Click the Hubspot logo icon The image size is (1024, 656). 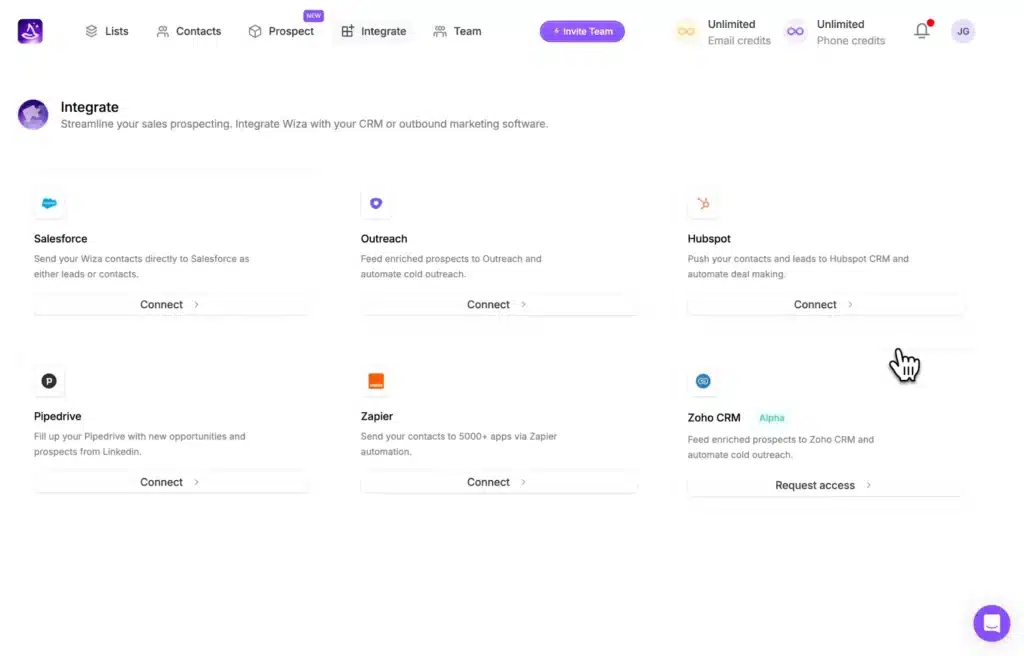(x=703, y=203)
